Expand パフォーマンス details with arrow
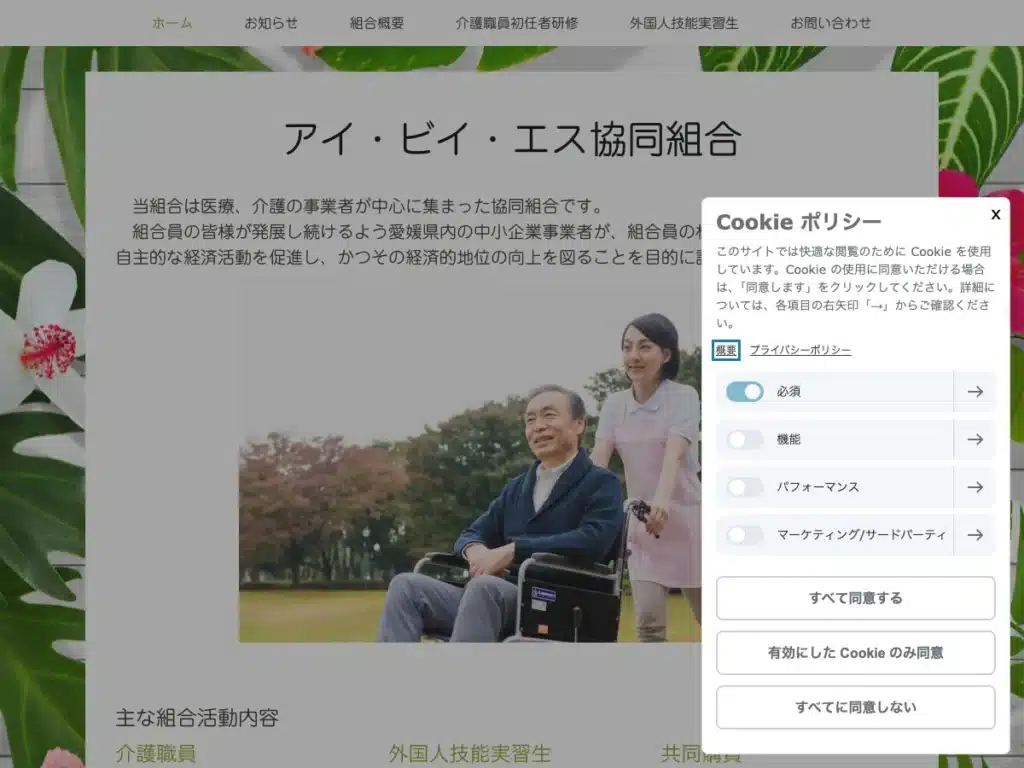 [x=975, y=487]
